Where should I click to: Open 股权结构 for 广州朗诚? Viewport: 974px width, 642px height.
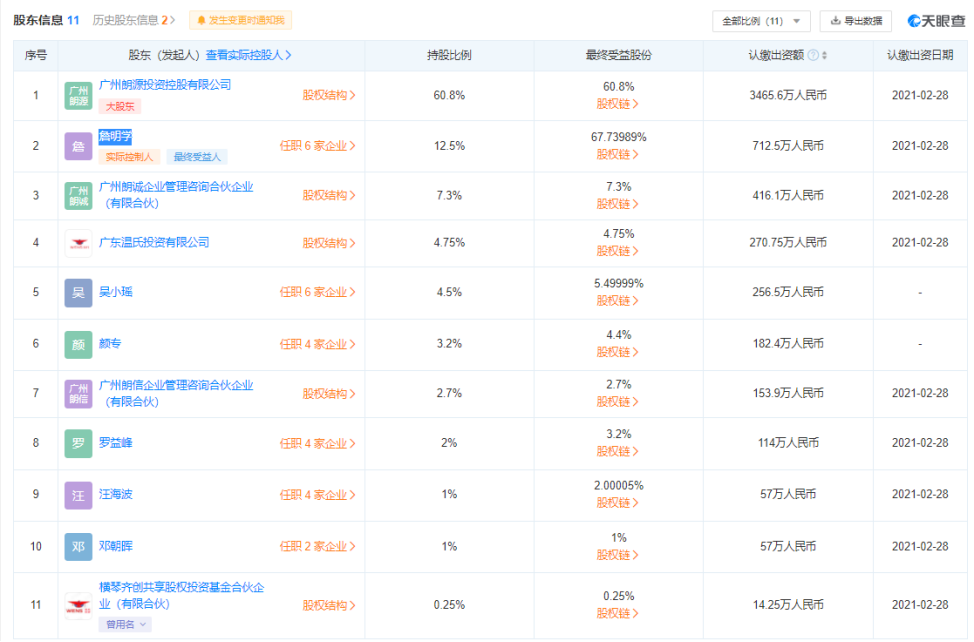(x=329, y=196)
